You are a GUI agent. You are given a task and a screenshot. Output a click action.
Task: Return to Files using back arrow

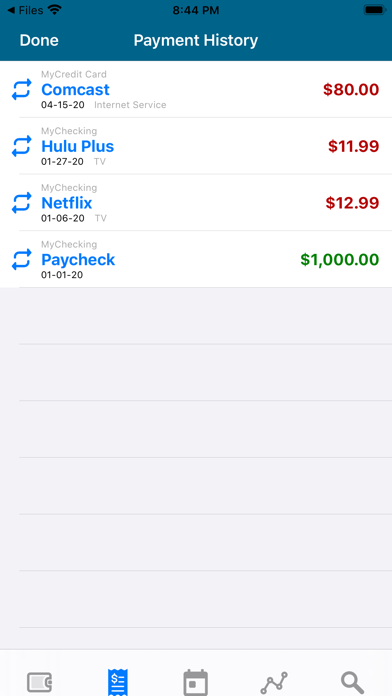pyautogui.click(x=27, y=10)
